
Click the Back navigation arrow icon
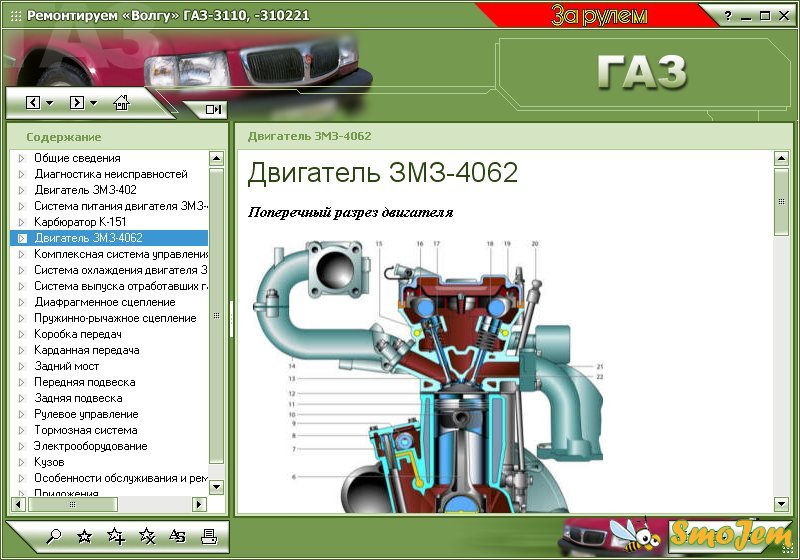(x=33, y=103)
